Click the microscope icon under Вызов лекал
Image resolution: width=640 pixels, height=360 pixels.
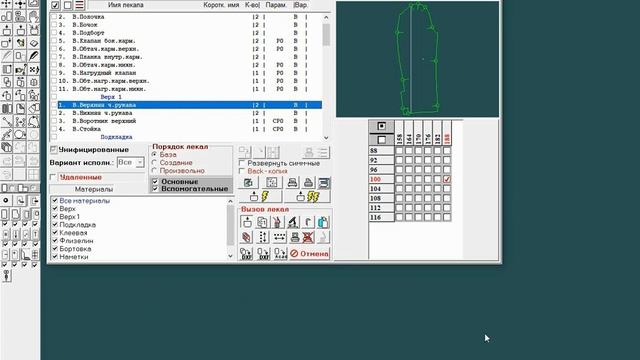pyautogui.click(x=293, y=222)
